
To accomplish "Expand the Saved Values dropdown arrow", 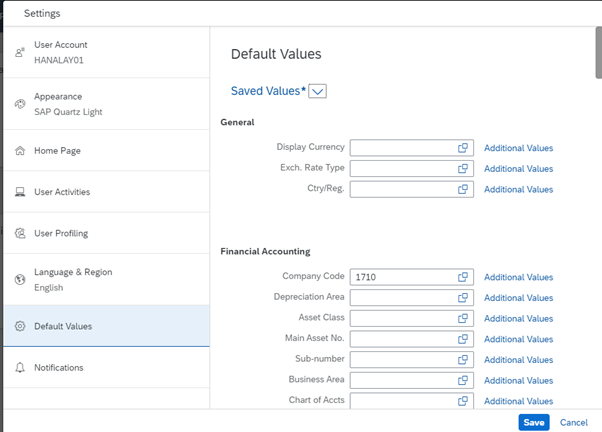I will click(x=317, y=91).
